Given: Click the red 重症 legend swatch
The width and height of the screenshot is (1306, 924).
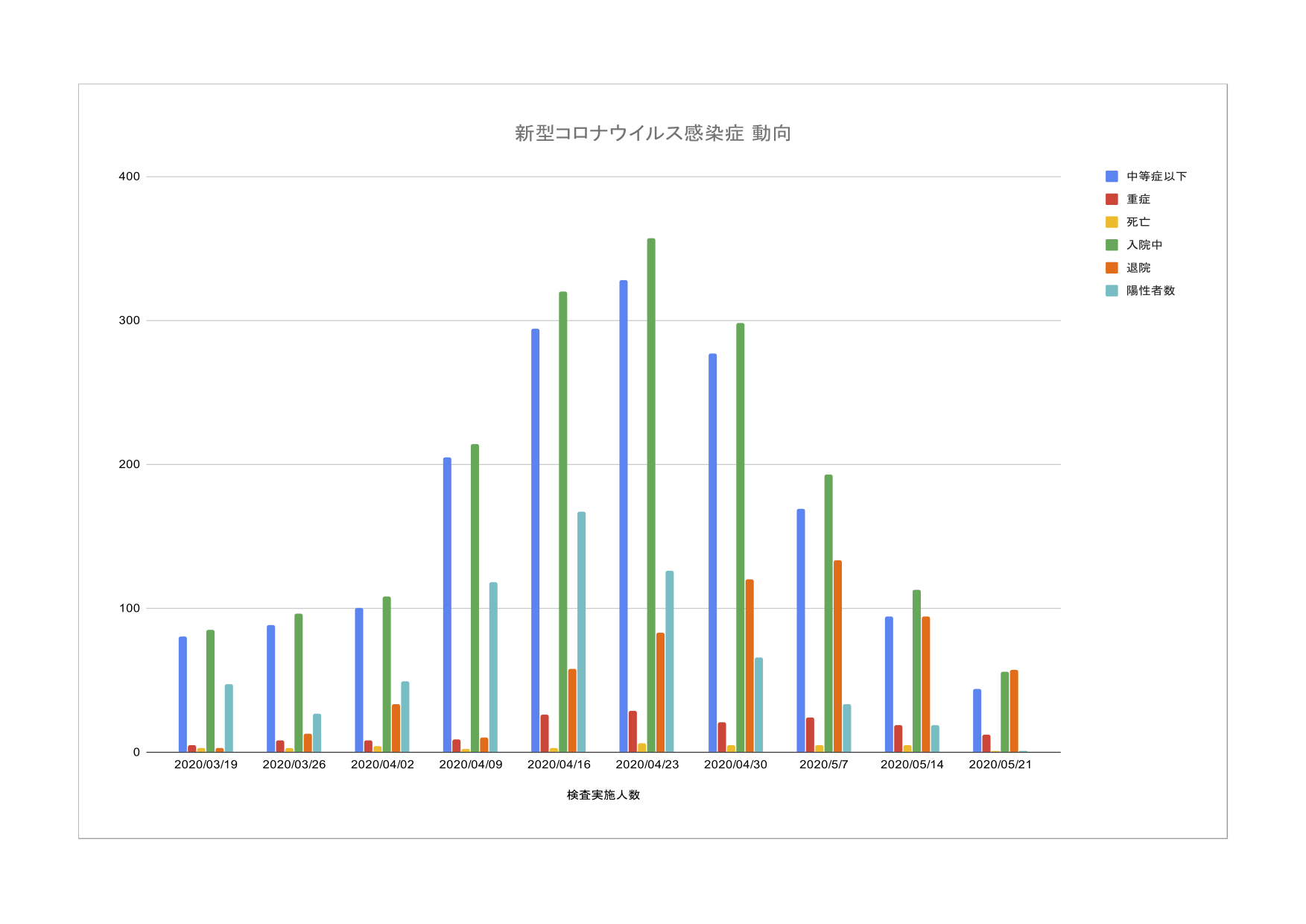Looking at the screenshot, I should pyautogui.click(x=1112, y=200).
